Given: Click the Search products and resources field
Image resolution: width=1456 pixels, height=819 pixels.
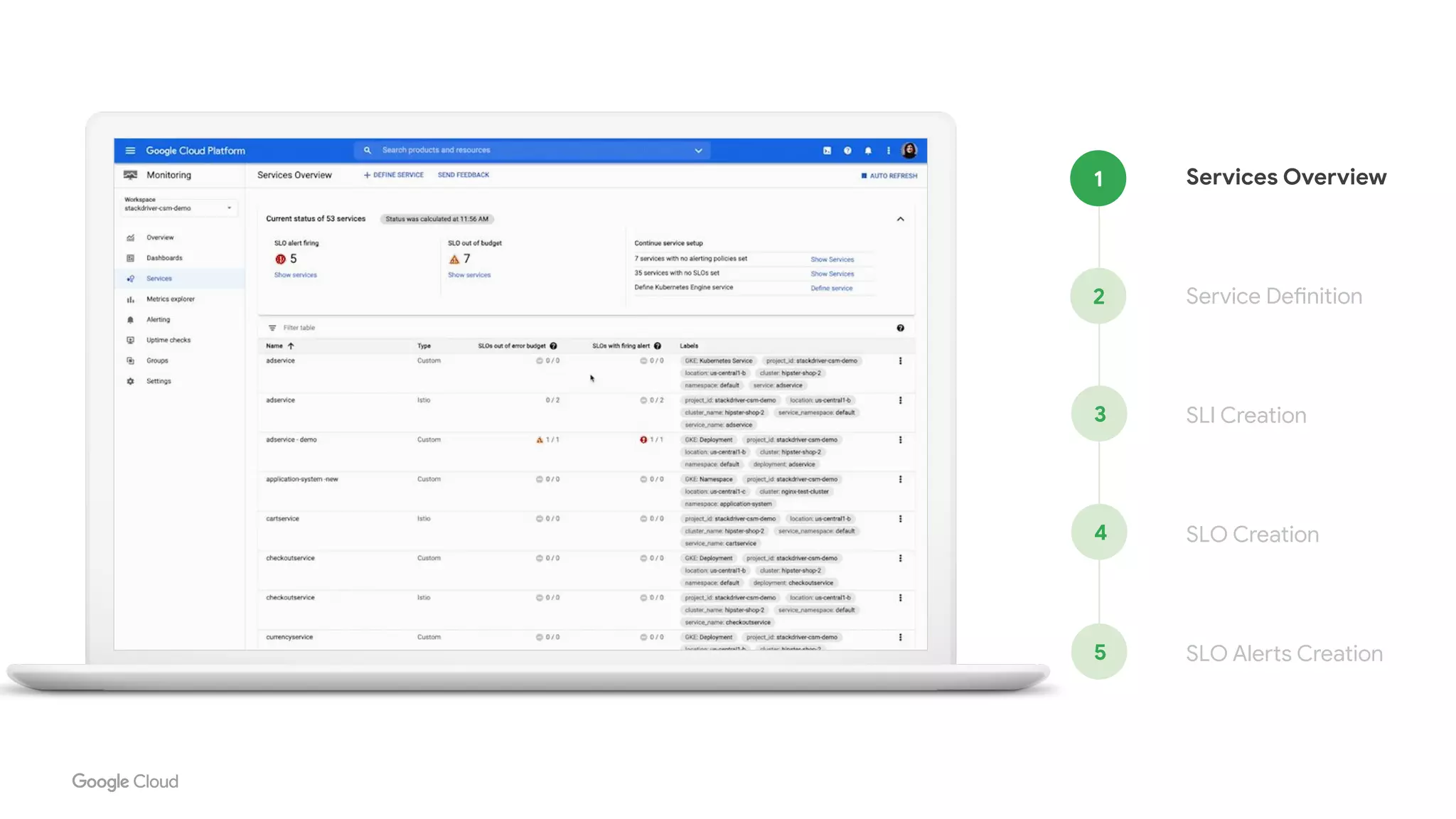Looking at the screenshot, I should pyautogui.click(x=532, y=150).
